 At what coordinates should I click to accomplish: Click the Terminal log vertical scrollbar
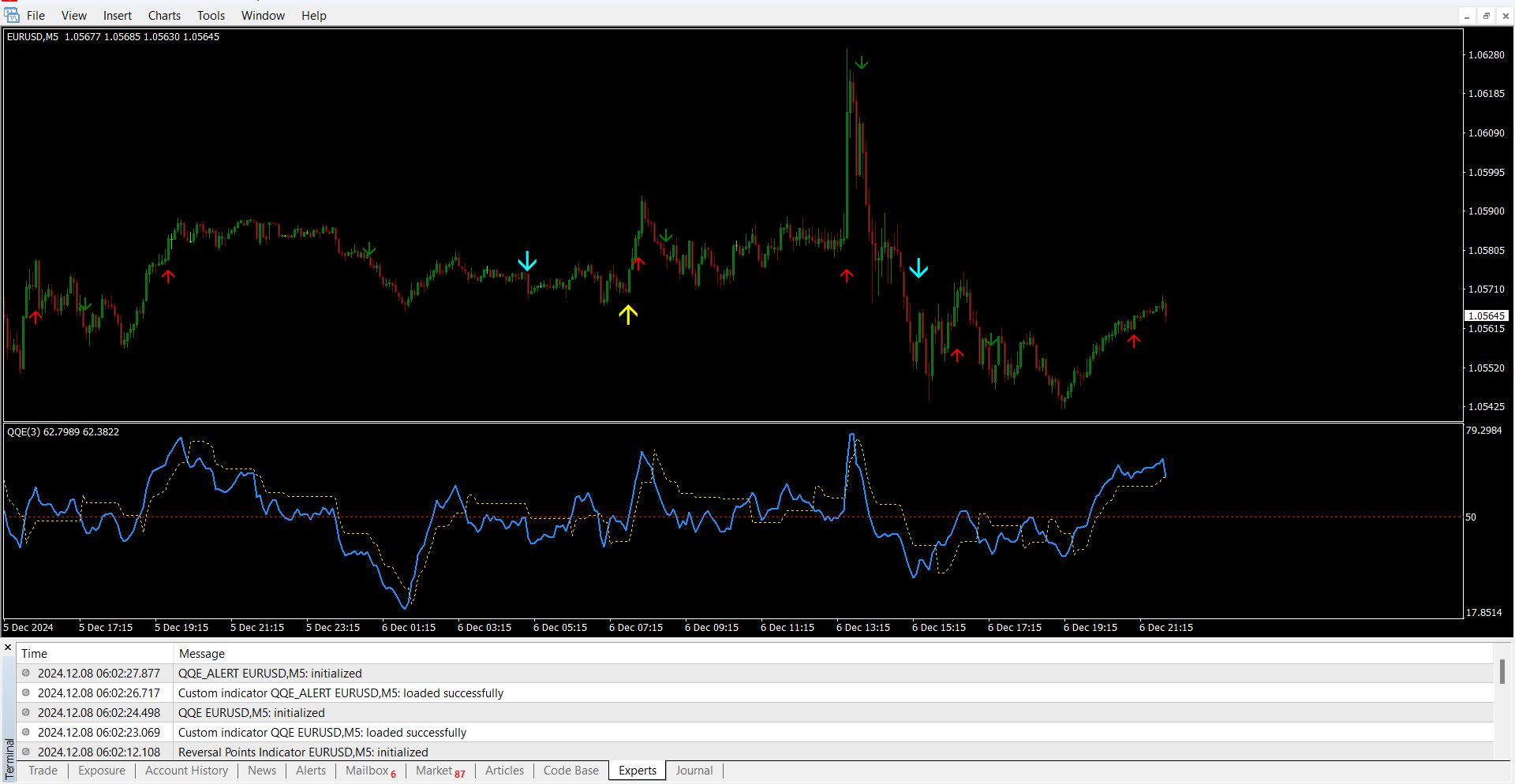pos(1502,671)
